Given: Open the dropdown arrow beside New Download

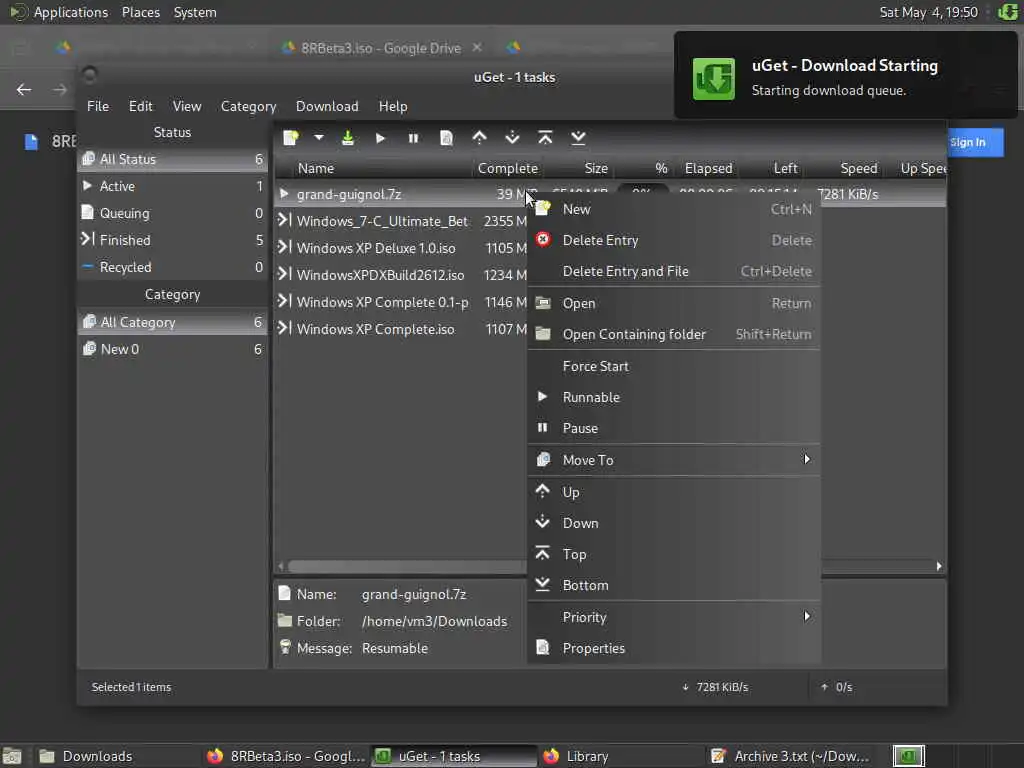Looking at the screenshot, I should 319,138.
